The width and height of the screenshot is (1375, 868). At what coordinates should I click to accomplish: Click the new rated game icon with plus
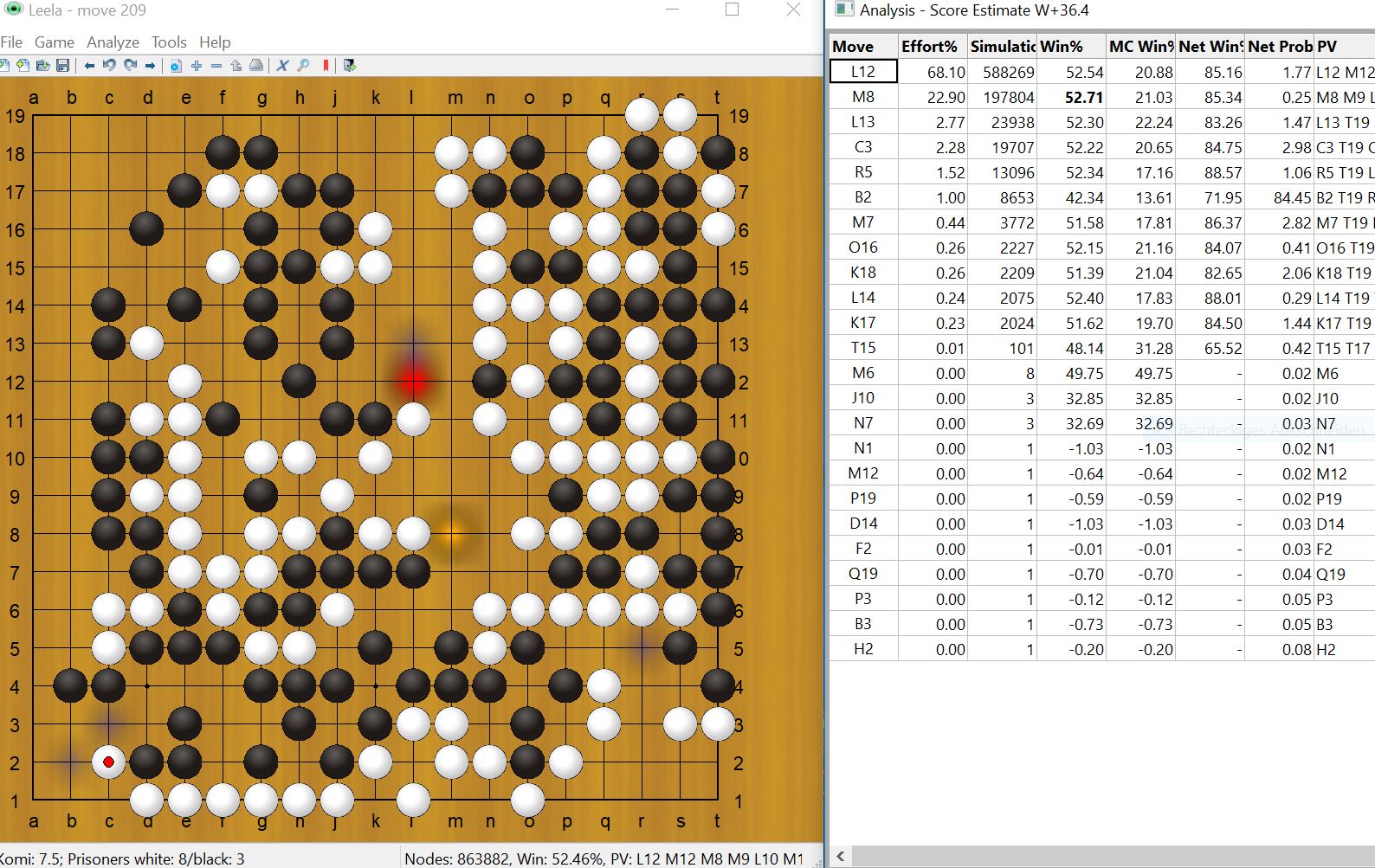[23, 65]
